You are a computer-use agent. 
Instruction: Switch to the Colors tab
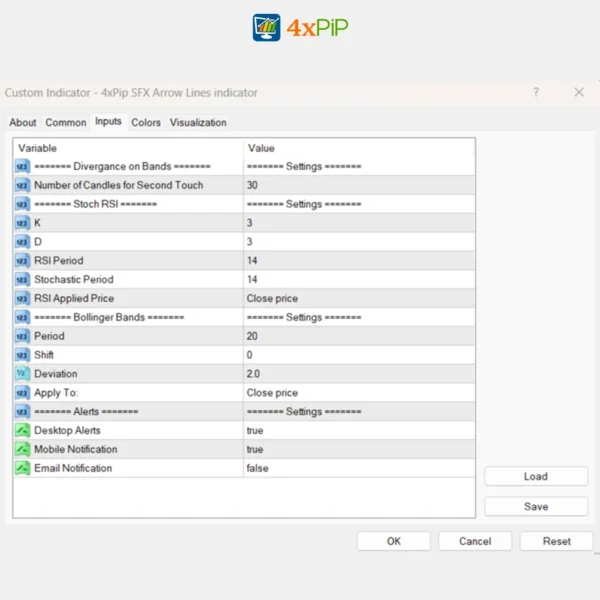(146, 123)
